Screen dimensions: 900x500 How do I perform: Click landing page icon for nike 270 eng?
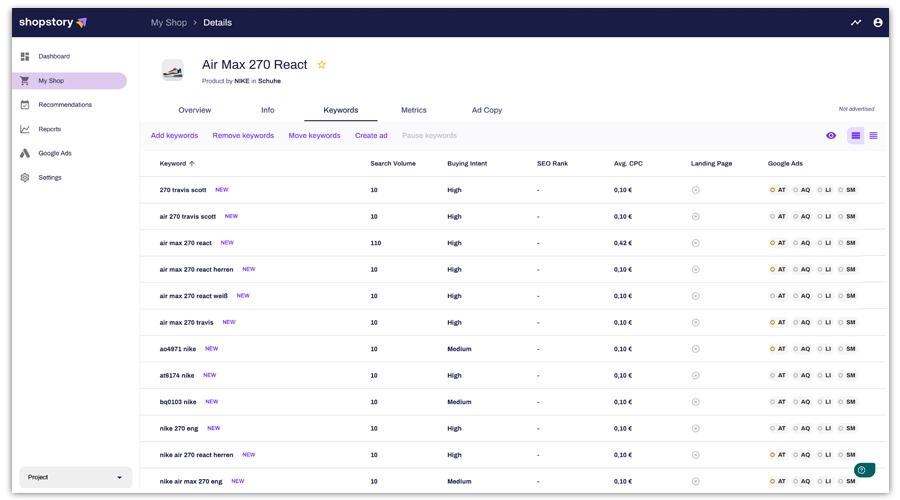[696, 428]
